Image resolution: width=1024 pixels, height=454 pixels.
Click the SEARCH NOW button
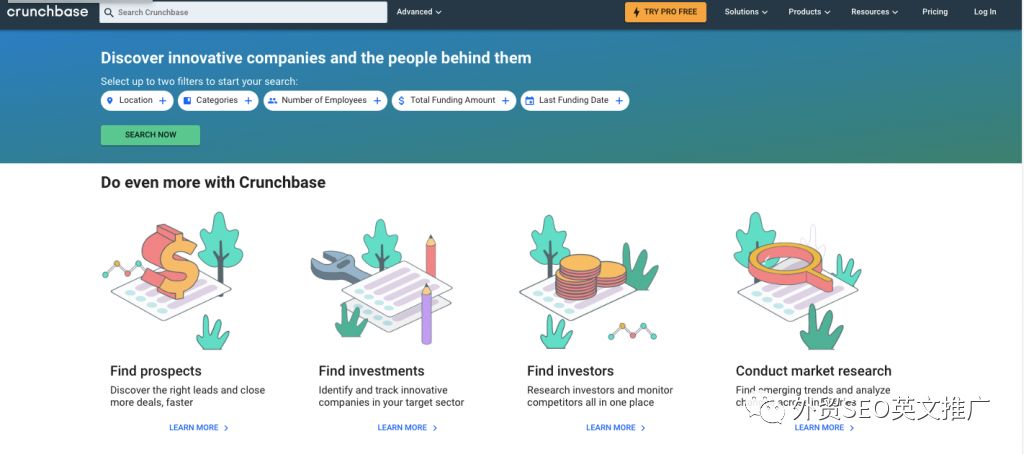point(150,135)
